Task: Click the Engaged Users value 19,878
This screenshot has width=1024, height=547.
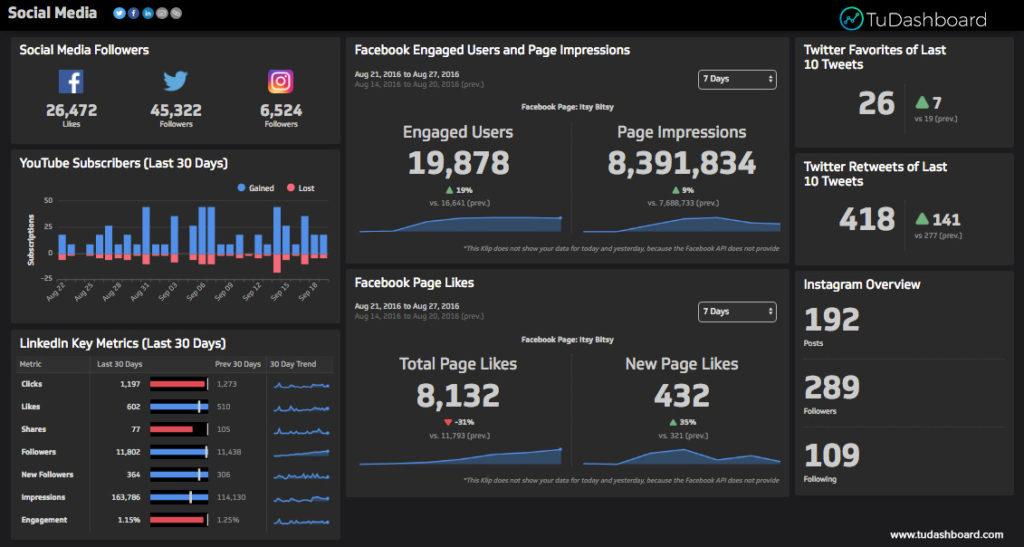Action: pos(458,163)
